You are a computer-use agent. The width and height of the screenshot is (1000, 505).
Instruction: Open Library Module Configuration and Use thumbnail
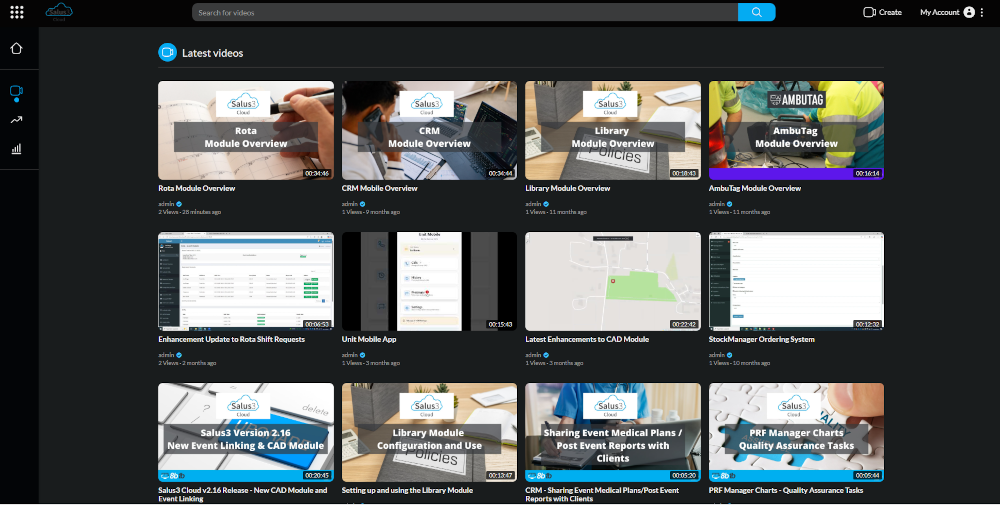pyautogui.click(x=429, y=432)
